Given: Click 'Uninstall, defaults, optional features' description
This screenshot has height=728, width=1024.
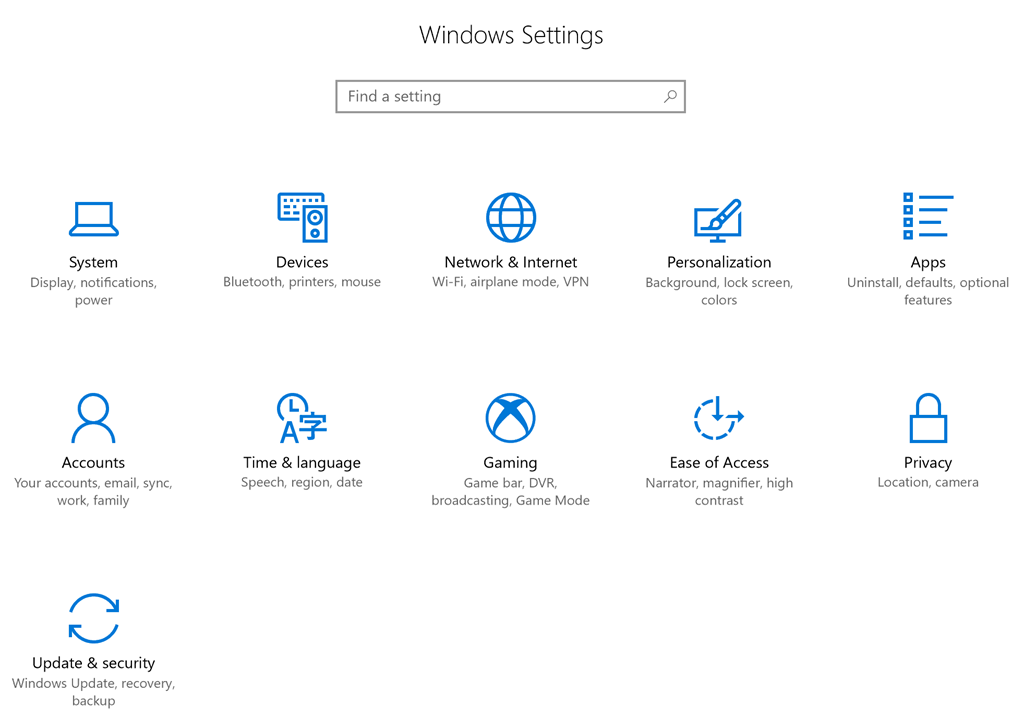Looking at the screenshot, I should (x=928, y=291).
